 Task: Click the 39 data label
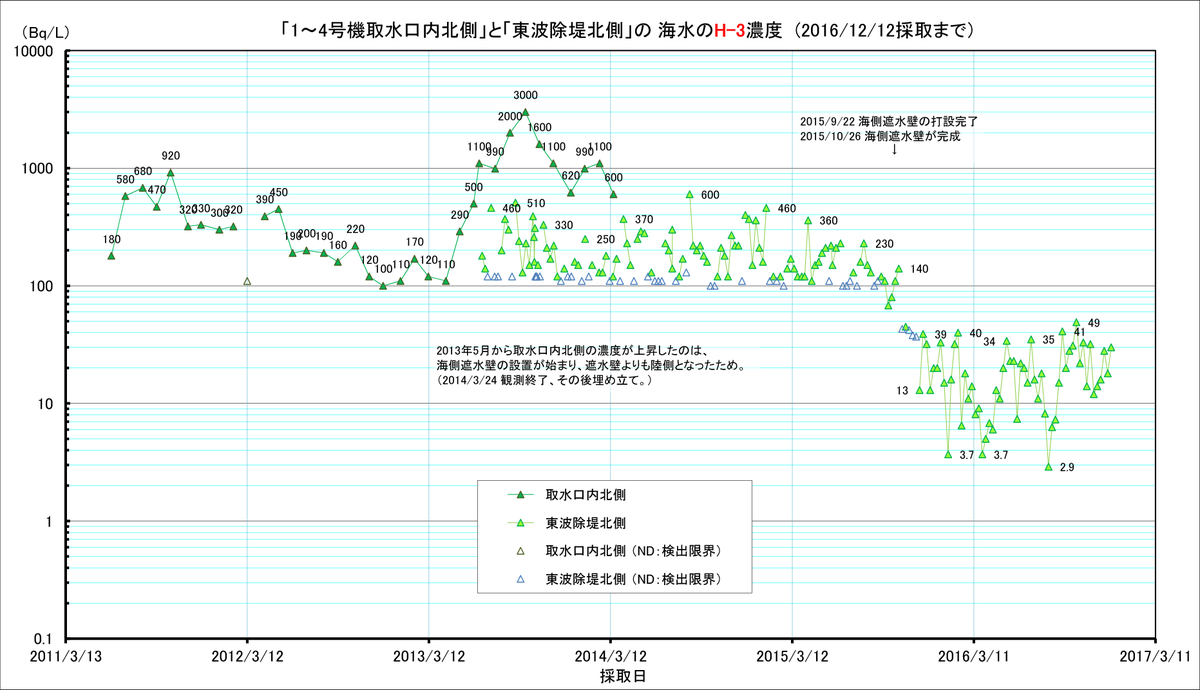940,335
